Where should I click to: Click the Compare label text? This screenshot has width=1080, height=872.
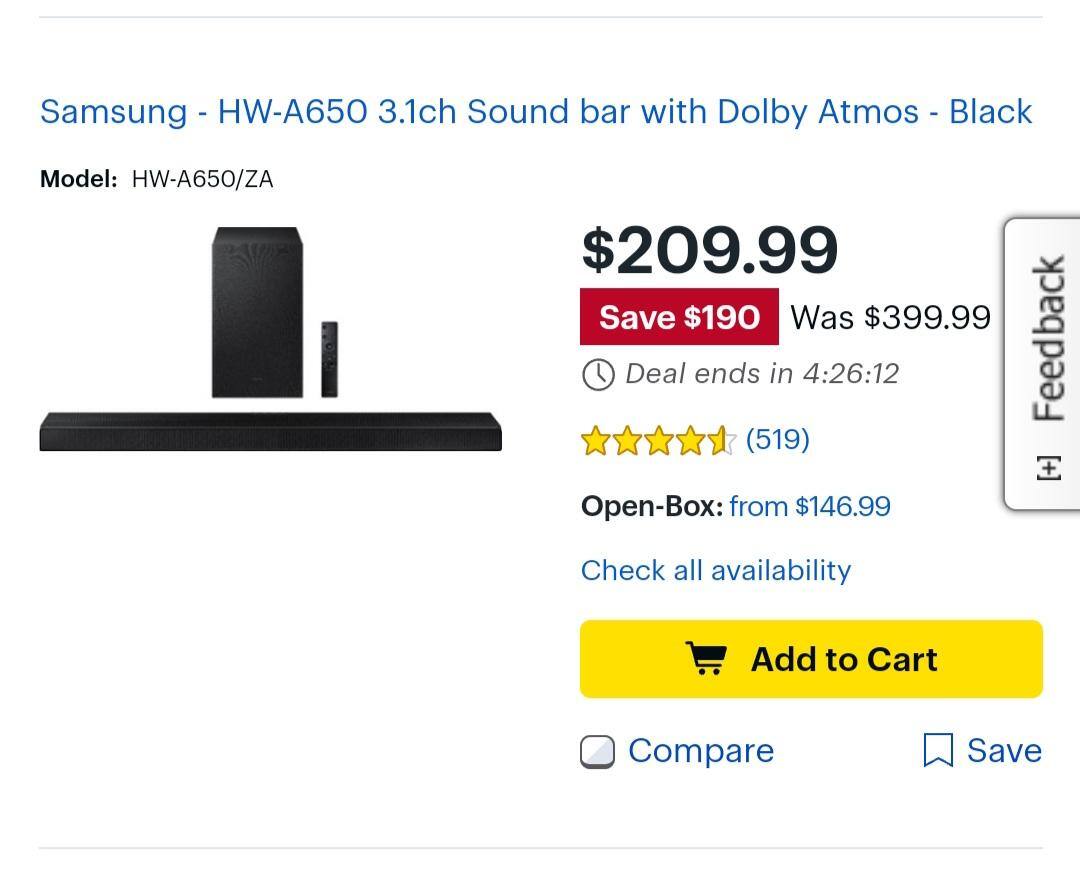pyautogui.click(x=701, y=751)
